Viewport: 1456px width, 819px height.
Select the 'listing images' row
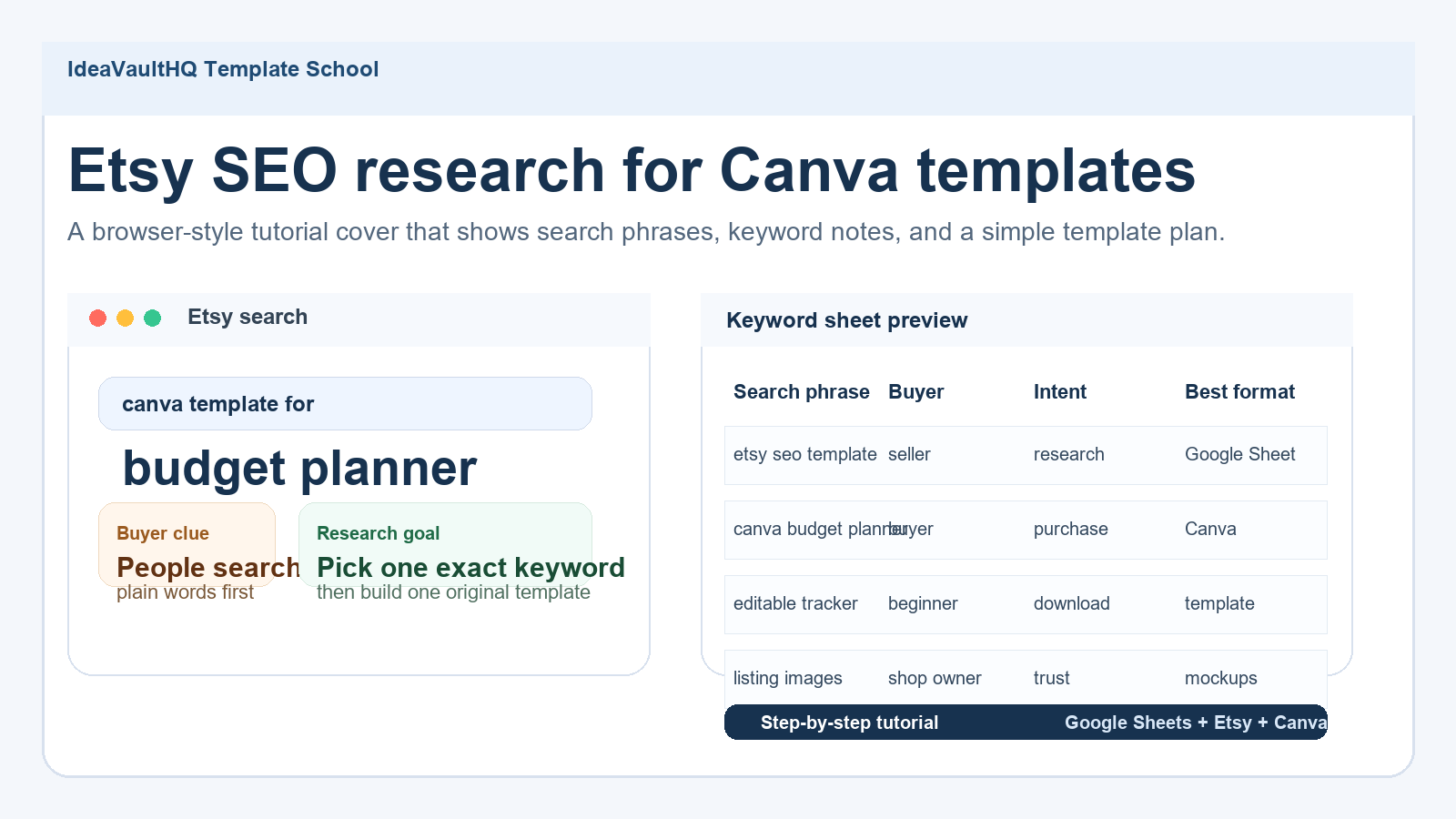1026,678
